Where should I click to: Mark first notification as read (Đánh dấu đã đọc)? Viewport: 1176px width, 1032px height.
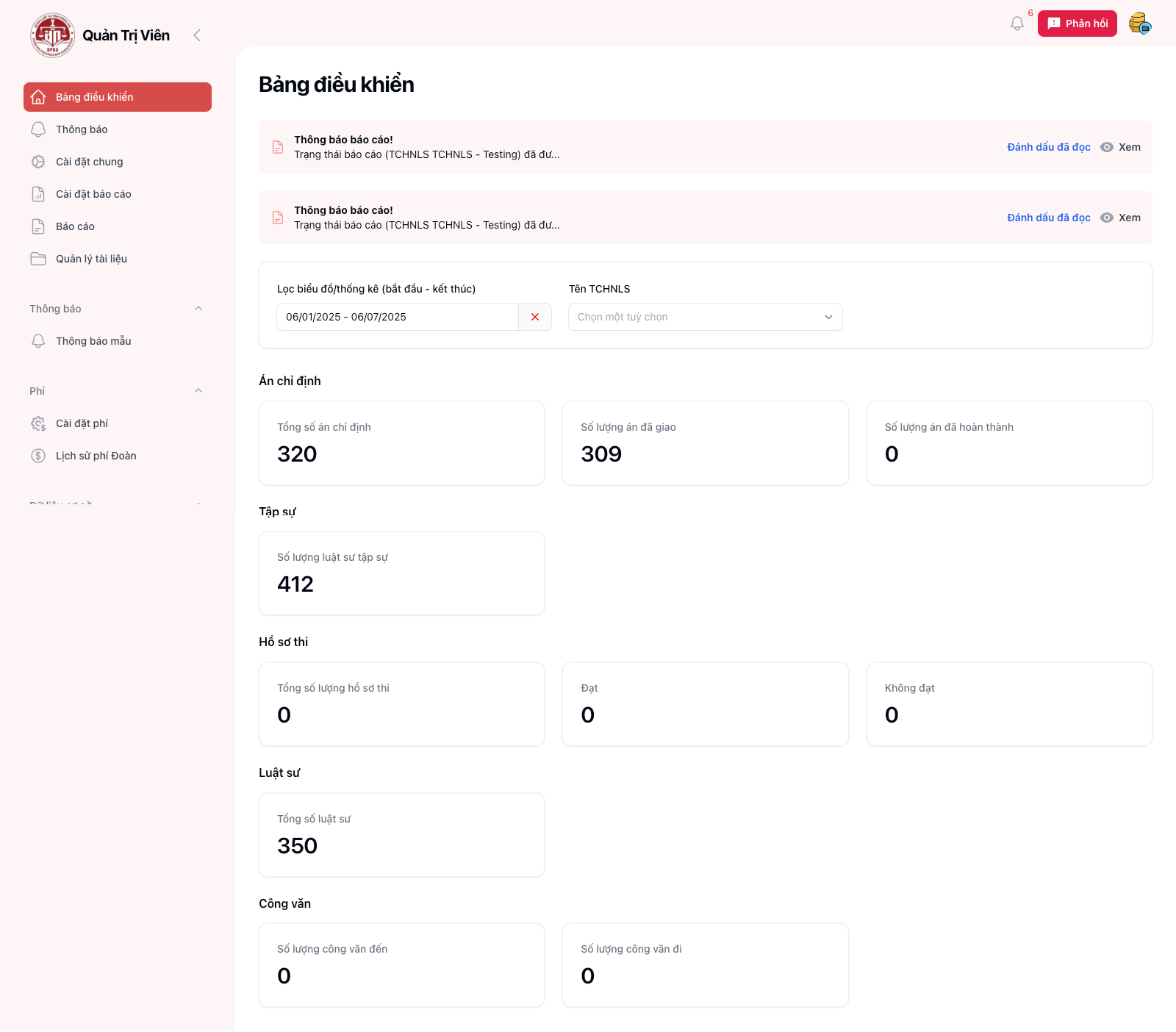(1048, 147)
